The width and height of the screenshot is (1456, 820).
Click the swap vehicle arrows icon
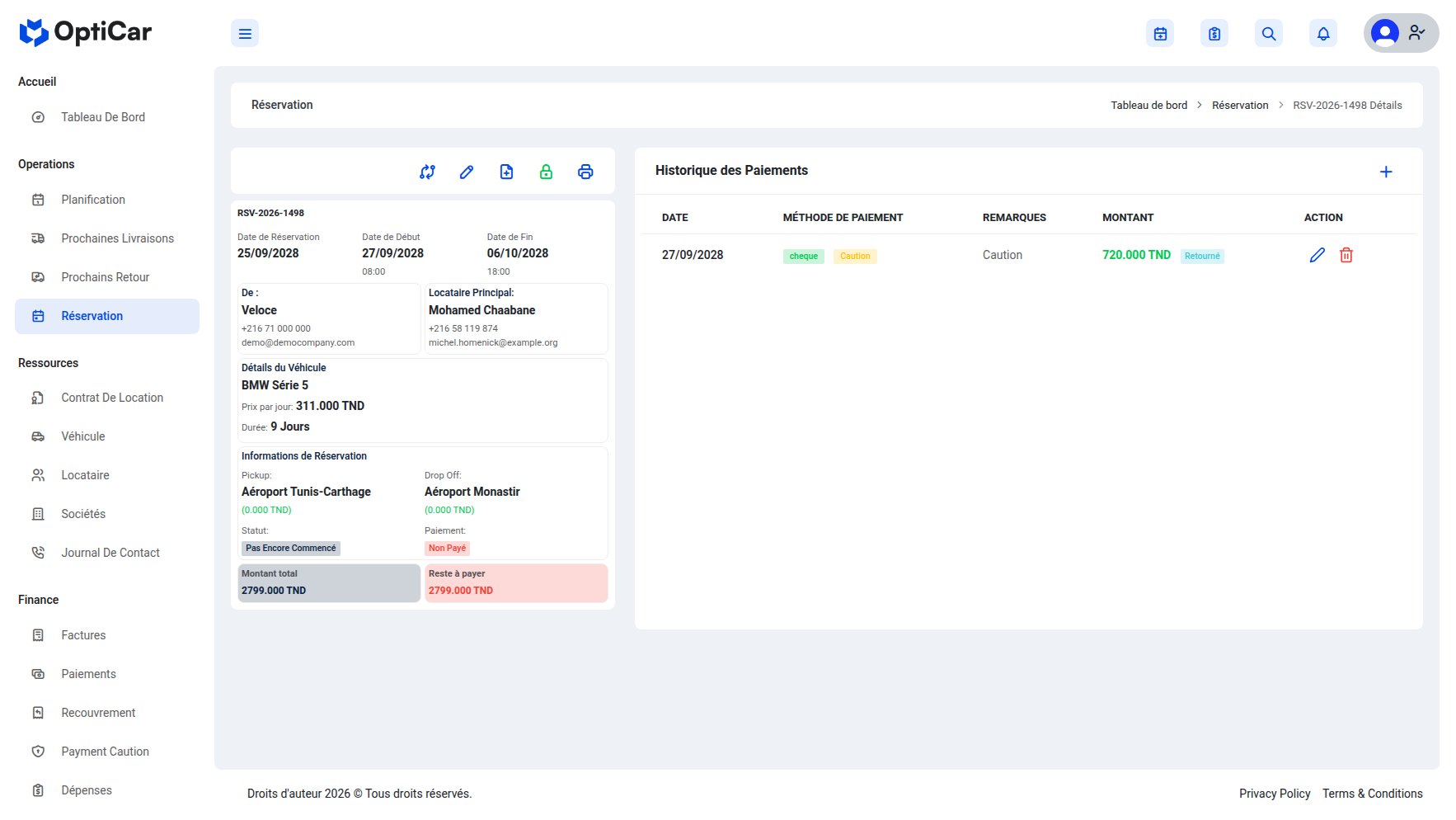click(427, 172)
